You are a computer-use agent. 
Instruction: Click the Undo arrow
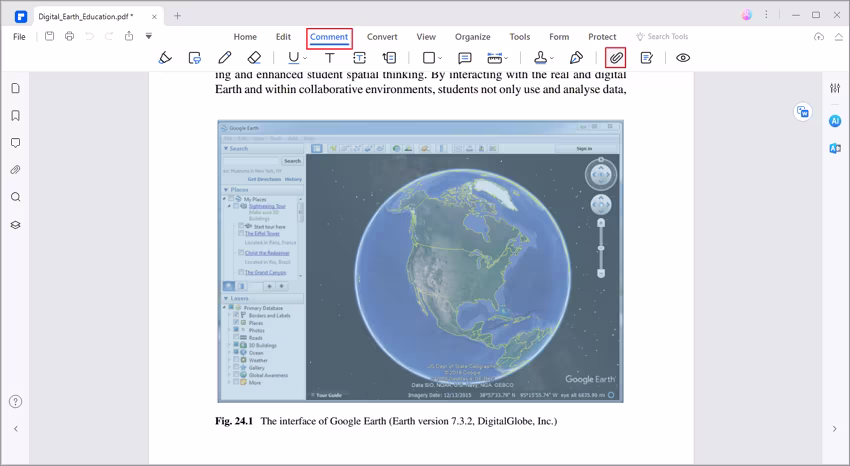click(x=89, y=36)
